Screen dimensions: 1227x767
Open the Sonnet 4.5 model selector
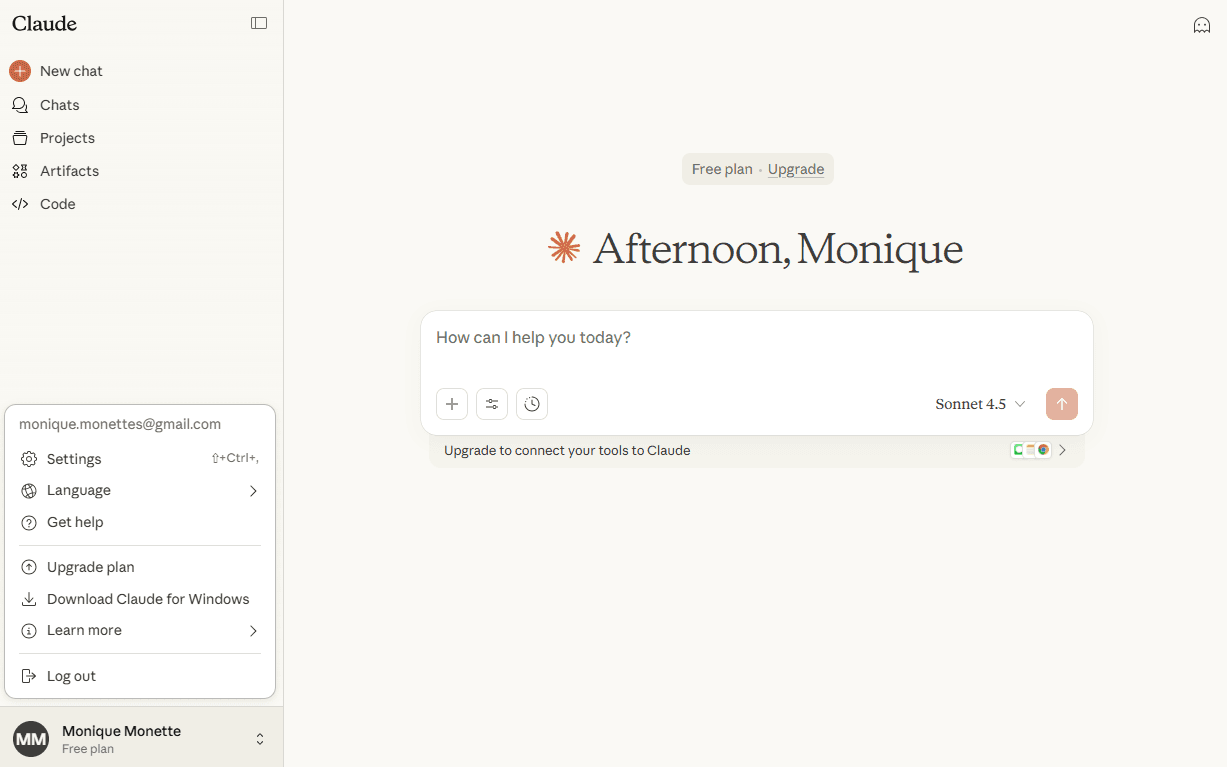(980, 404)
